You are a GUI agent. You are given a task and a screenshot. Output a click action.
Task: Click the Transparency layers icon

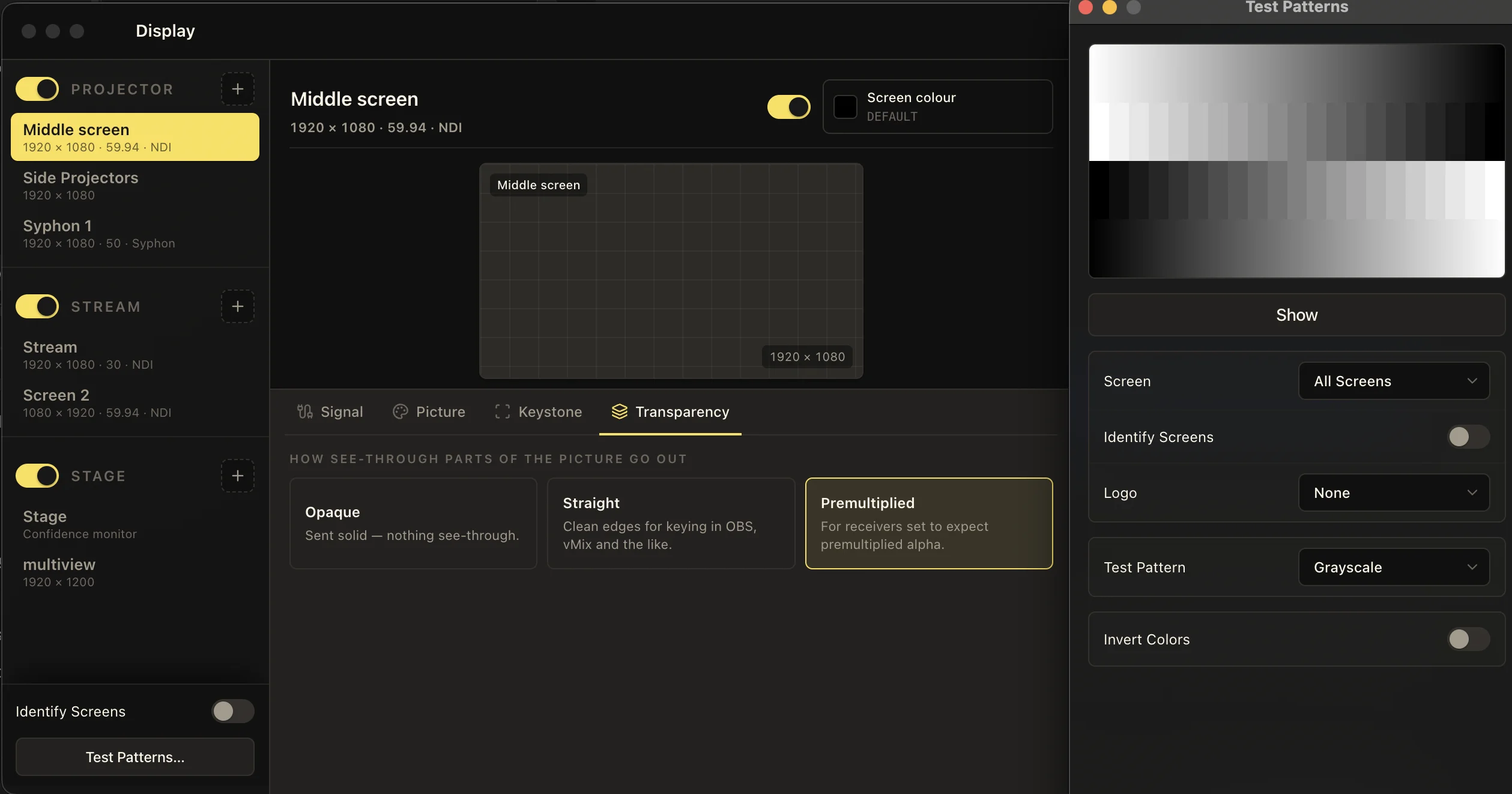(620, 411)
